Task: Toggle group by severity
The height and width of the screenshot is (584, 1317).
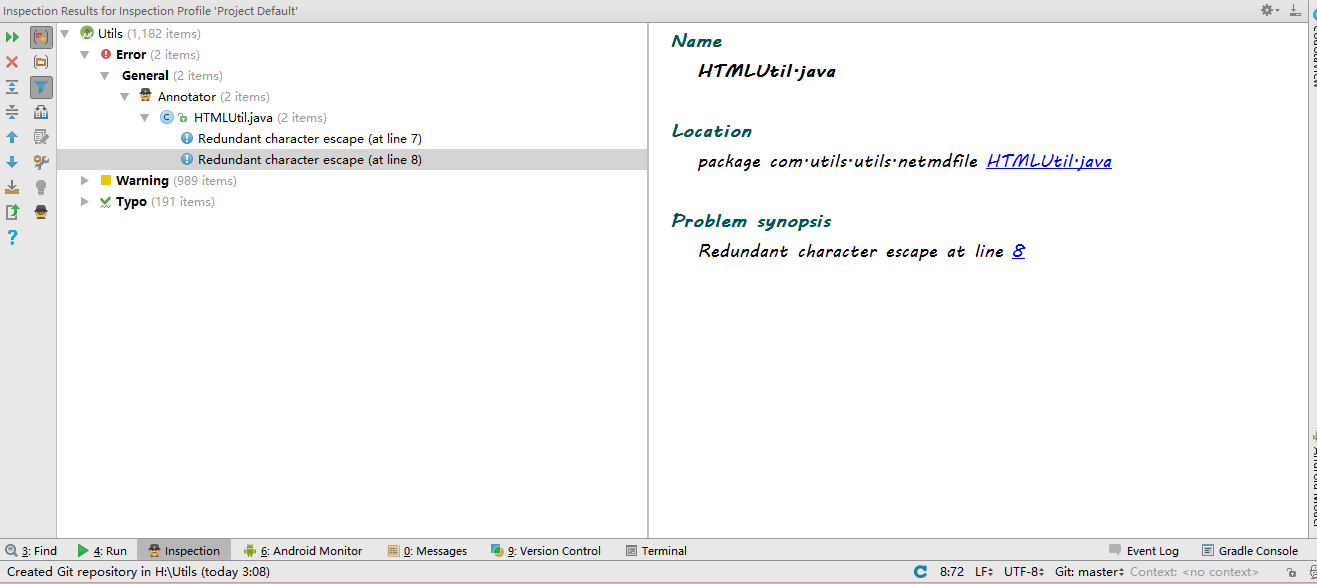Action: 41,37
